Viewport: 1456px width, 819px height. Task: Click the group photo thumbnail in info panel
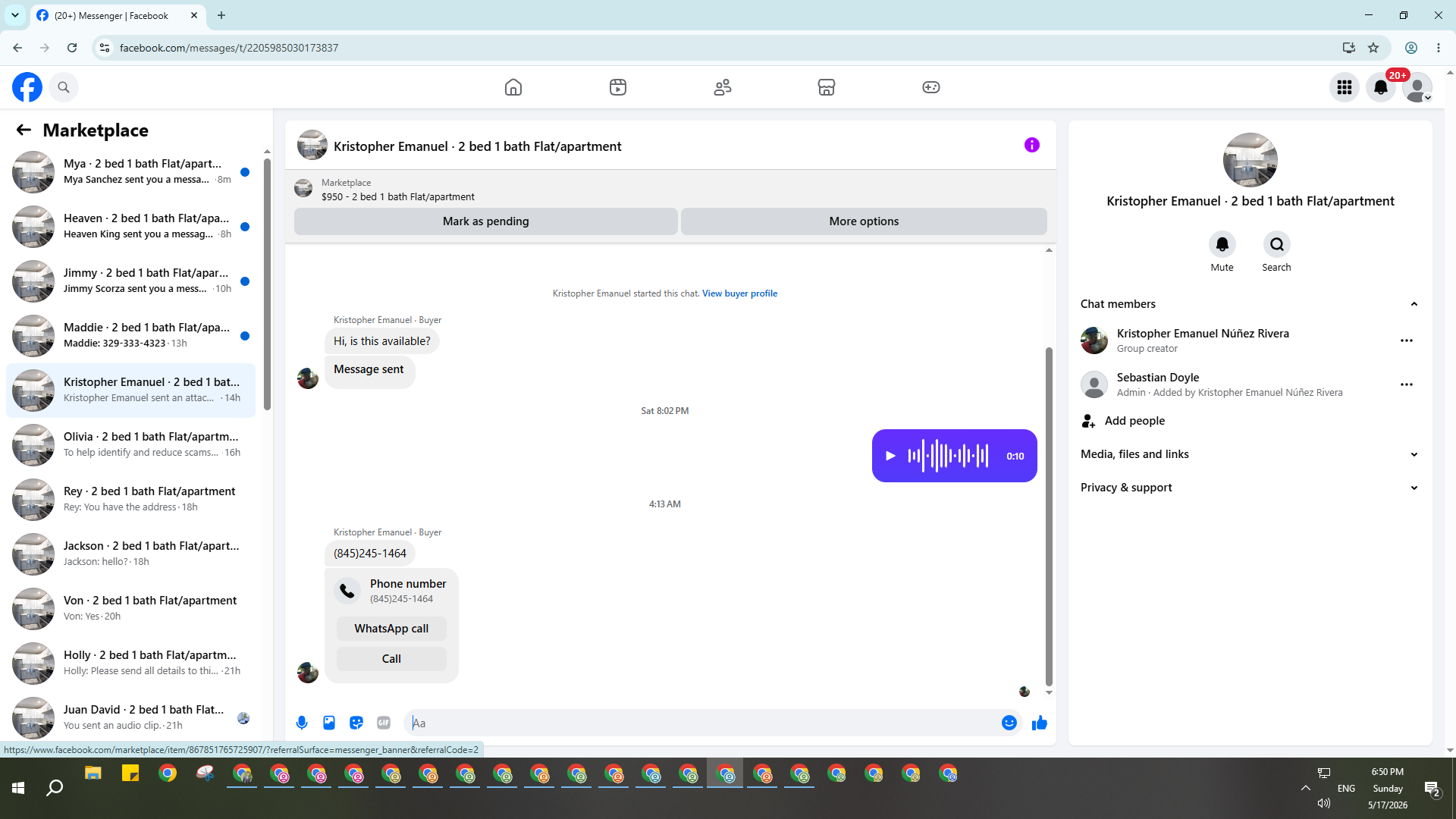click(1250, 160)
